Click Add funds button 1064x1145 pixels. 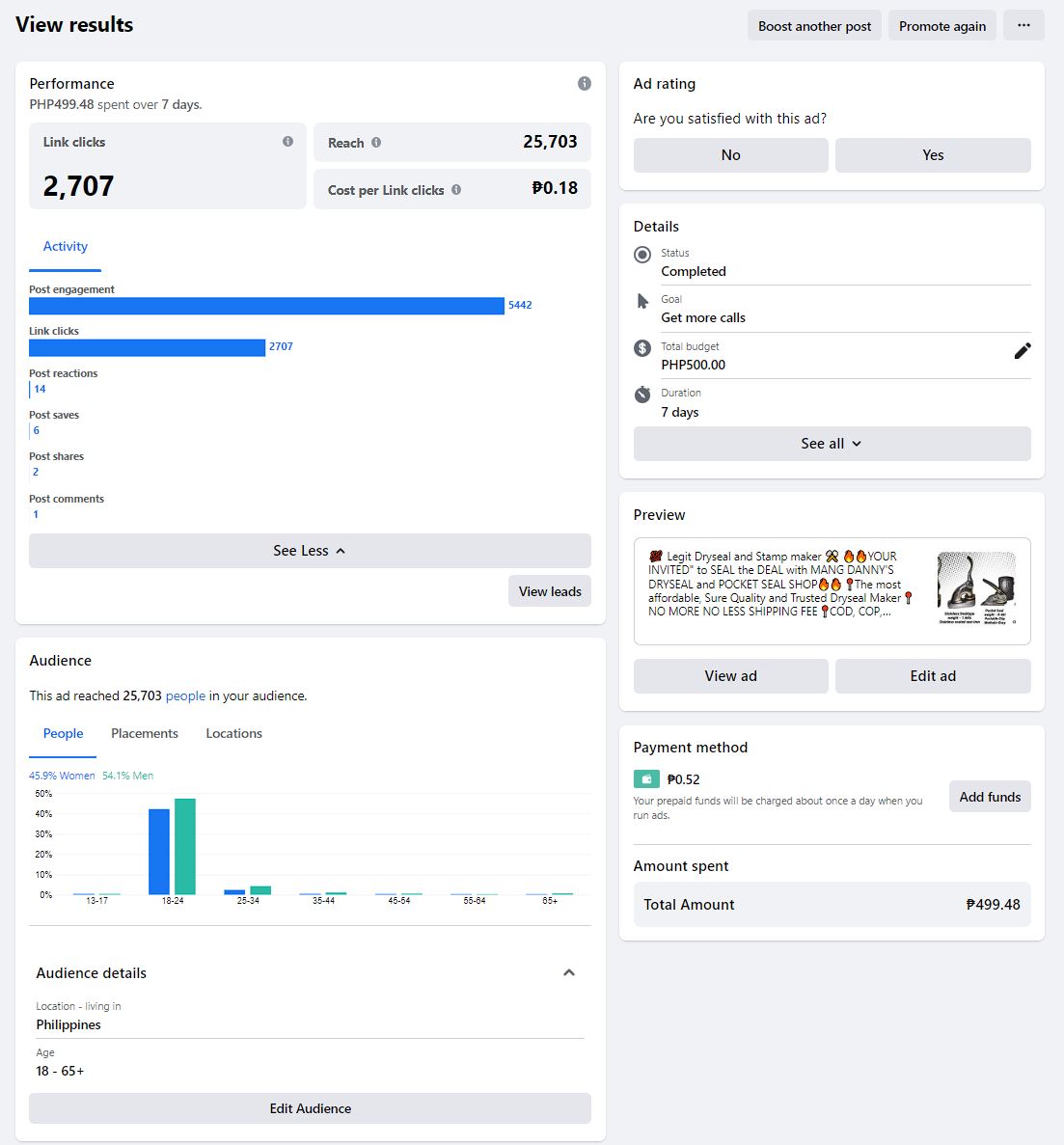point(990,797)
